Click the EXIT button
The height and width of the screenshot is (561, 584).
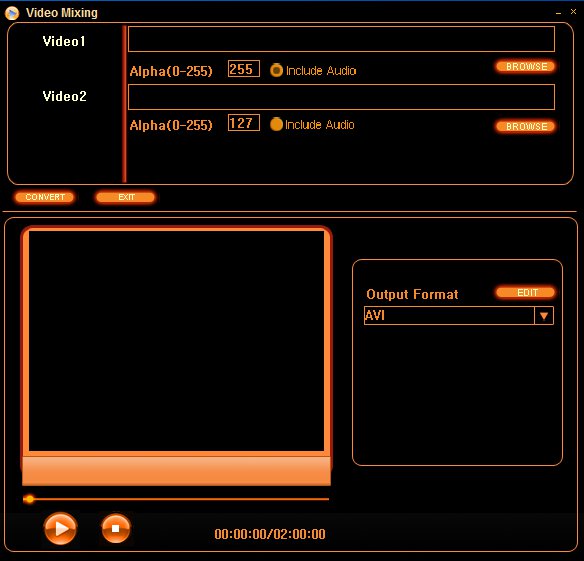[126, 197]
